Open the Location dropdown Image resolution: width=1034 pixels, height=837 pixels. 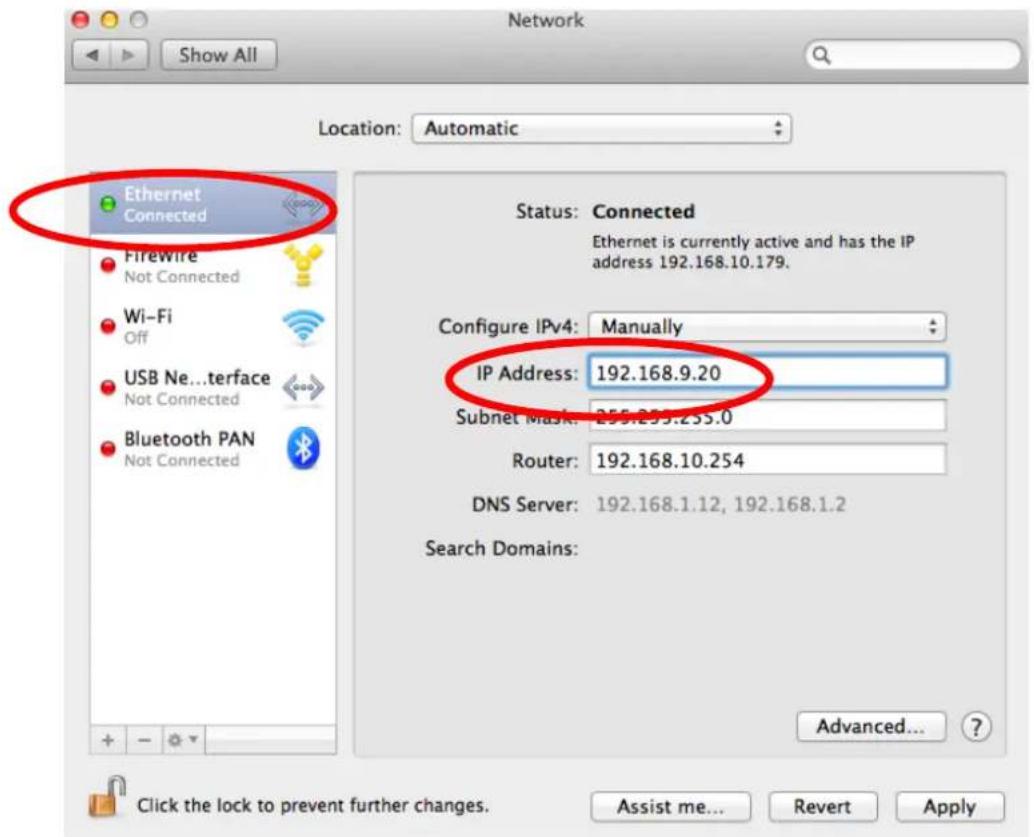[601, 129]
